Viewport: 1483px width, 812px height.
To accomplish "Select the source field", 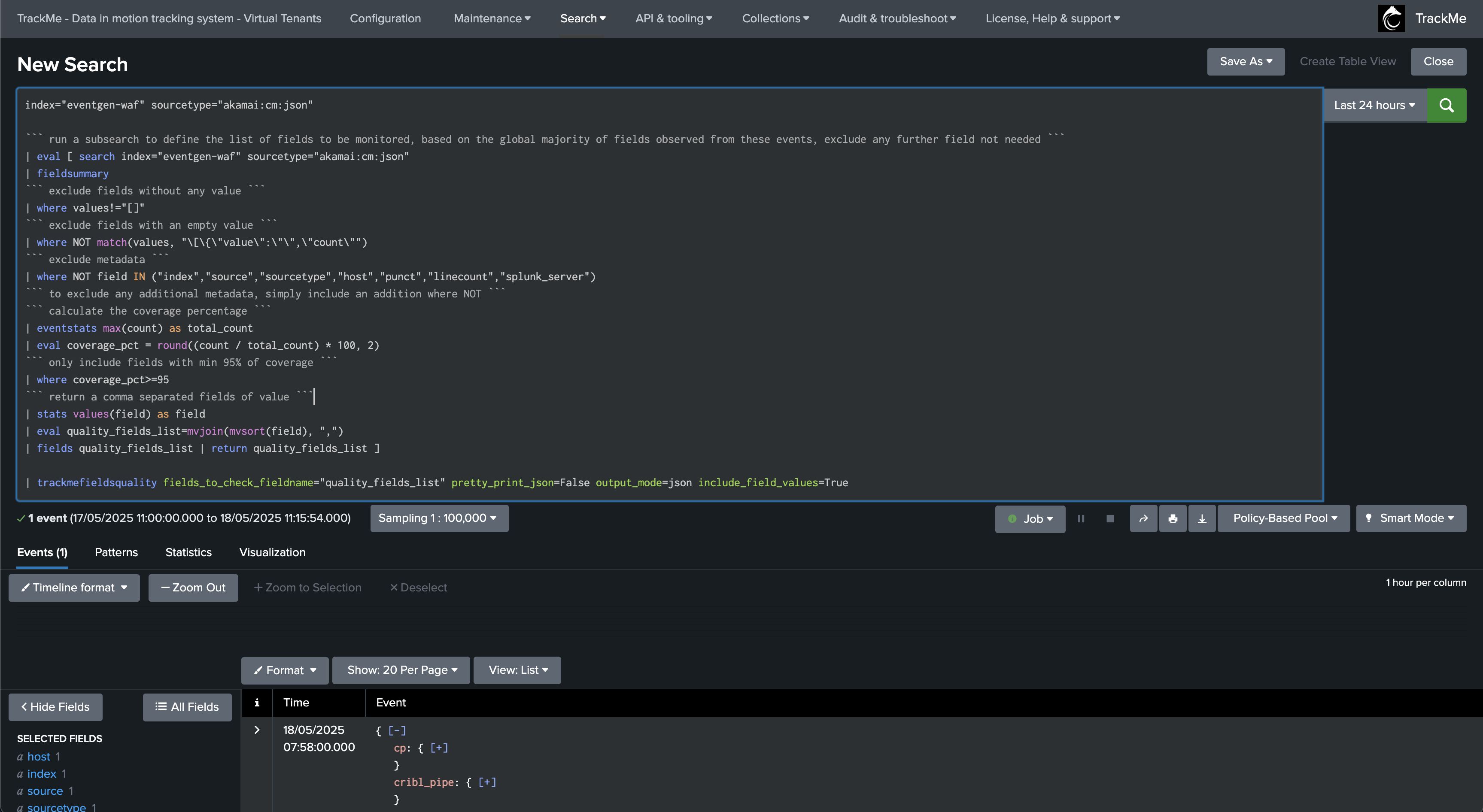I will (45, 791).
